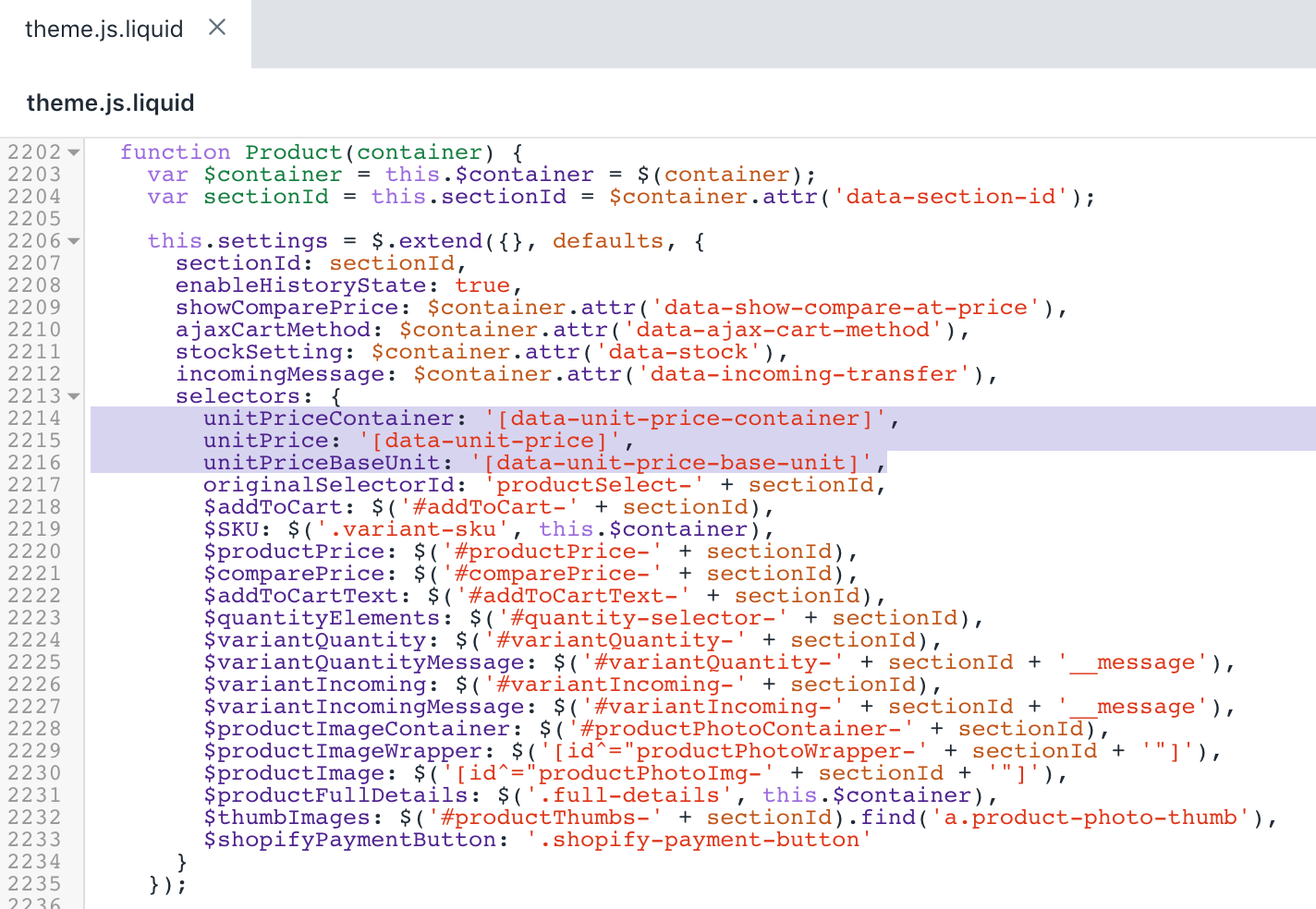Click line number 2235 in the gutter
This screenshot has width=1316, height=909.
[x=39, y=884]
